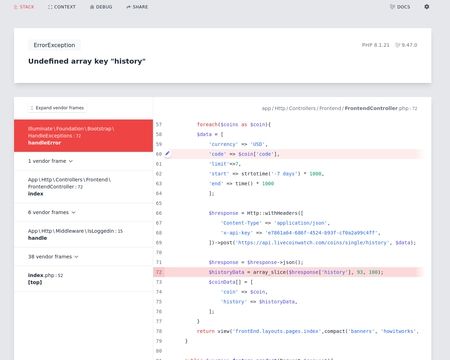Click the livecoinwatch API URL line
This screenshot has width=450, height=360.
tap(312, 243)
